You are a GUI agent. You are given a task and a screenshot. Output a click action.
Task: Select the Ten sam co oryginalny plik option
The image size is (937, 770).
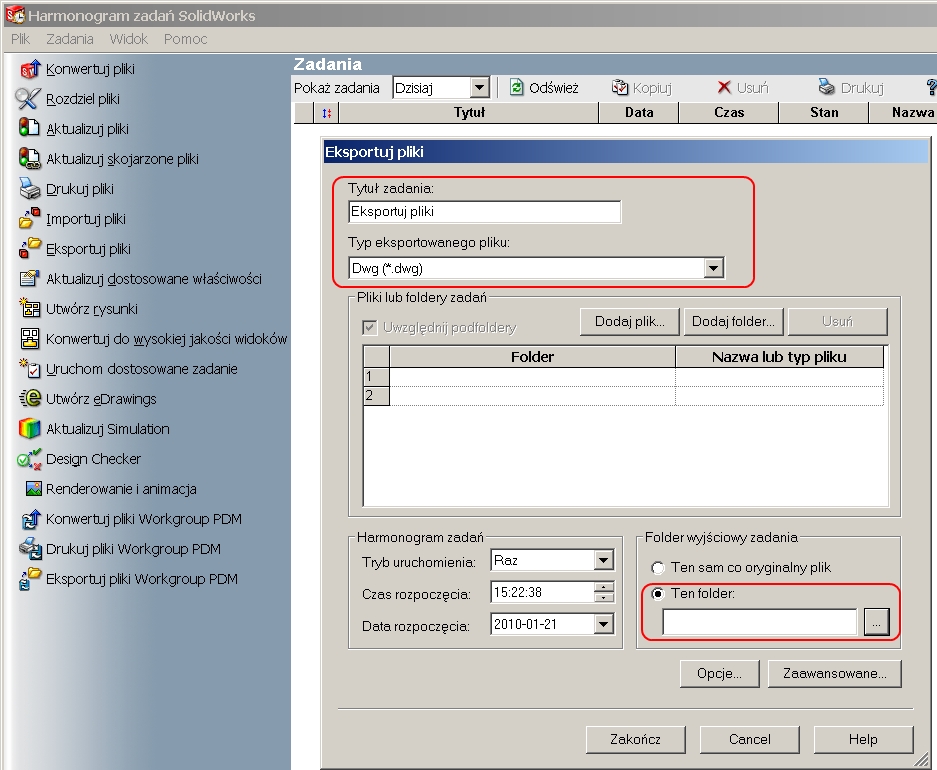tap(658, 567)
